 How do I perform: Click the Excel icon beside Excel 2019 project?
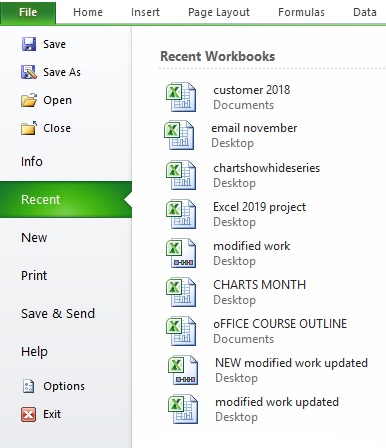pos(181,214)
